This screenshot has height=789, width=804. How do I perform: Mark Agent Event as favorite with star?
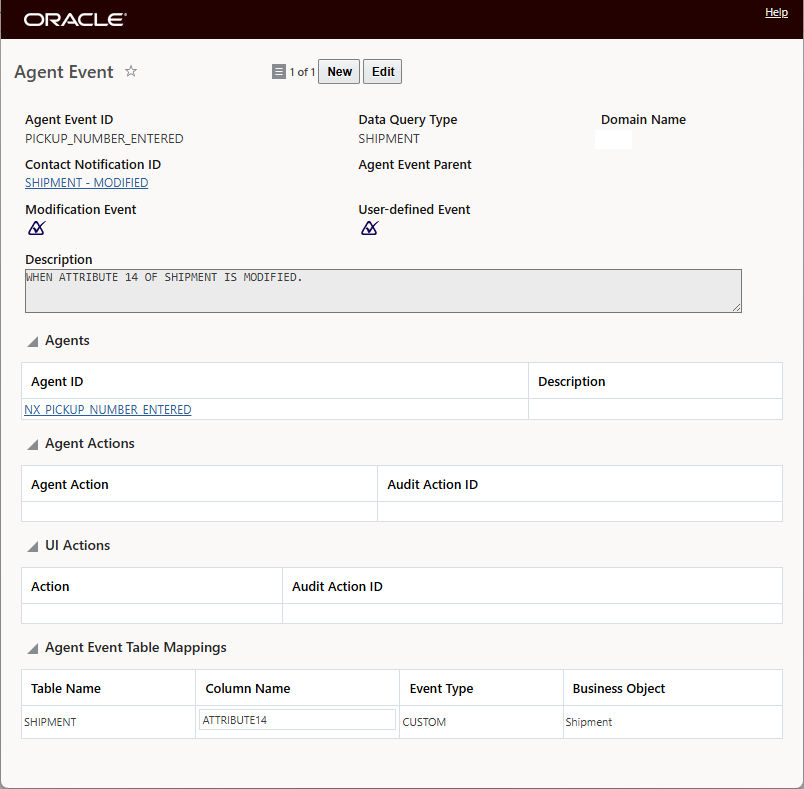tap(131, 71)
